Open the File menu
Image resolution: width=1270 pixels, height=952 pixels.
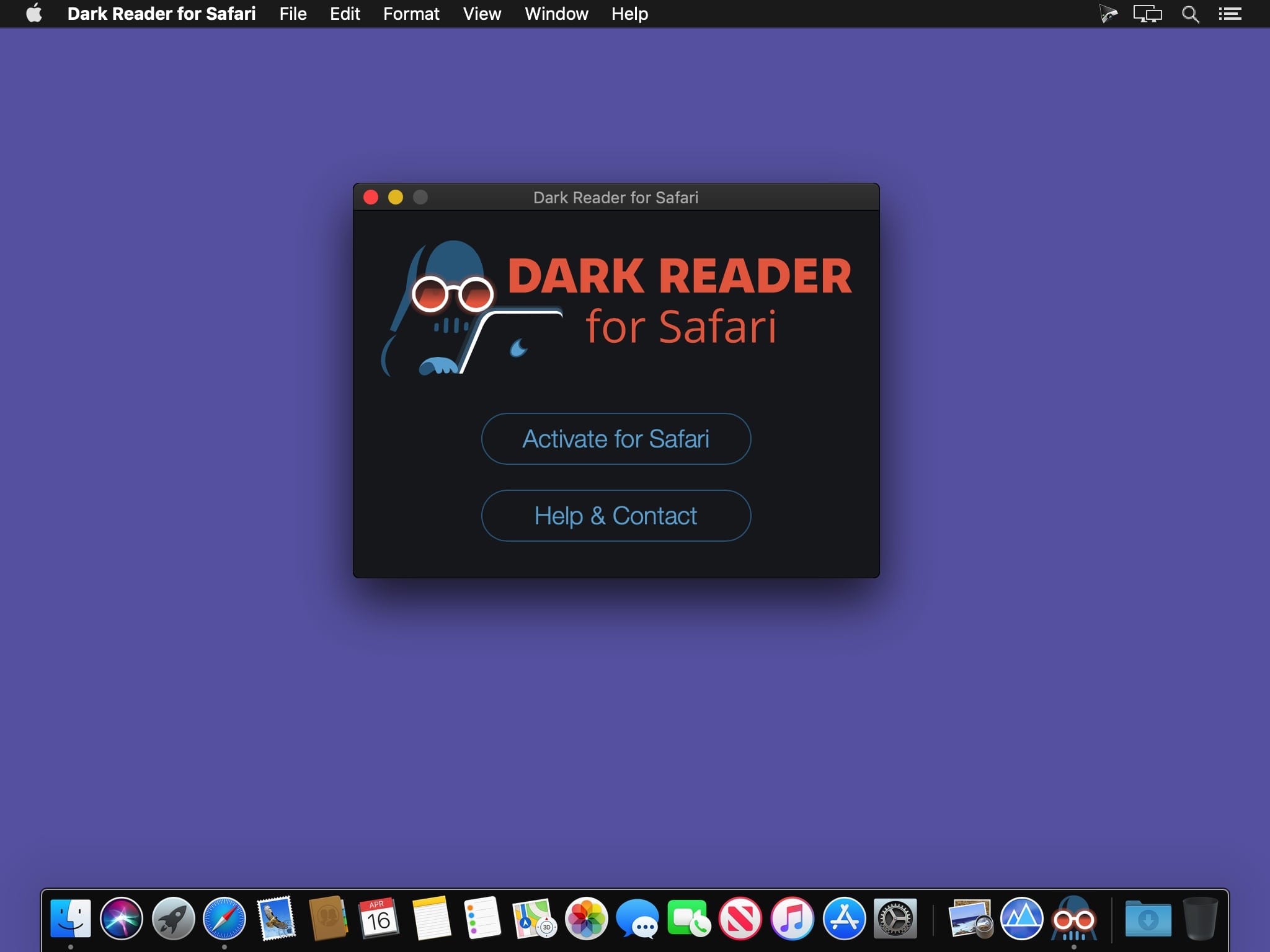click(x=293, y=14)
